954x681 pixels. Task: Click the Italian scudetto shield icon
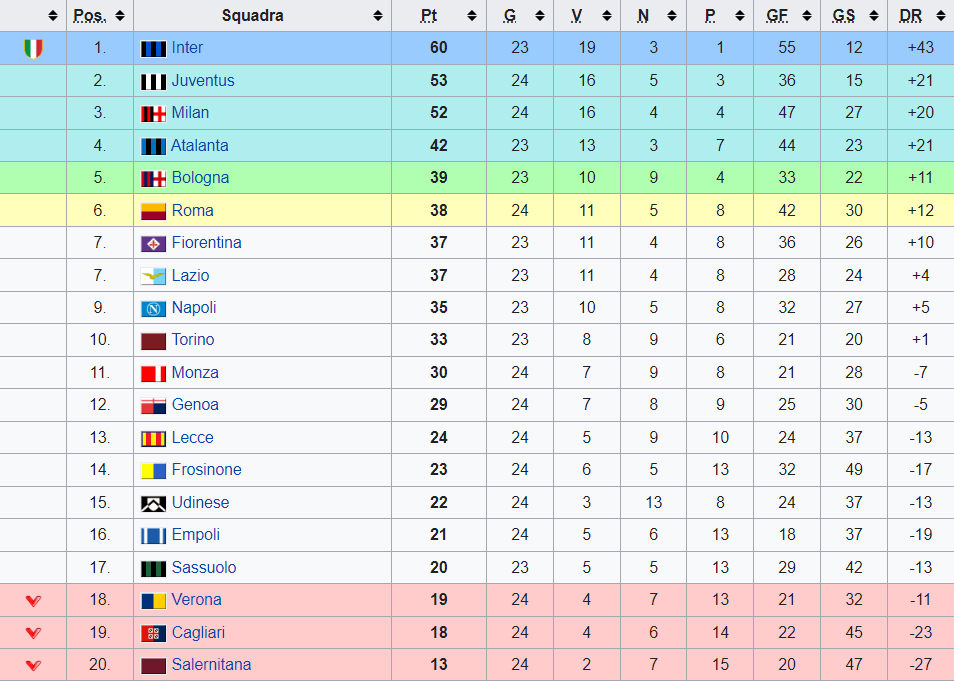tap(33, 48)
